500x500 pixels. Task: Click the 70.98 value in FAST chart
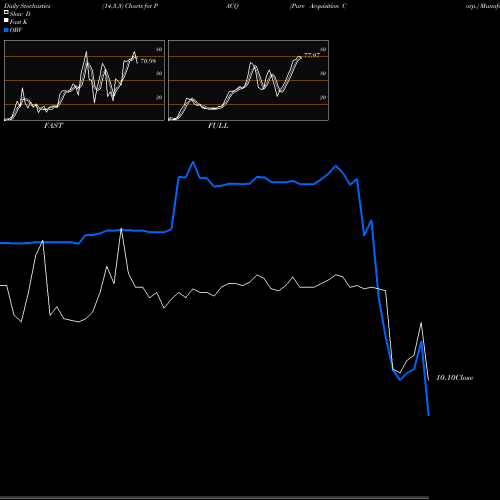148,61
